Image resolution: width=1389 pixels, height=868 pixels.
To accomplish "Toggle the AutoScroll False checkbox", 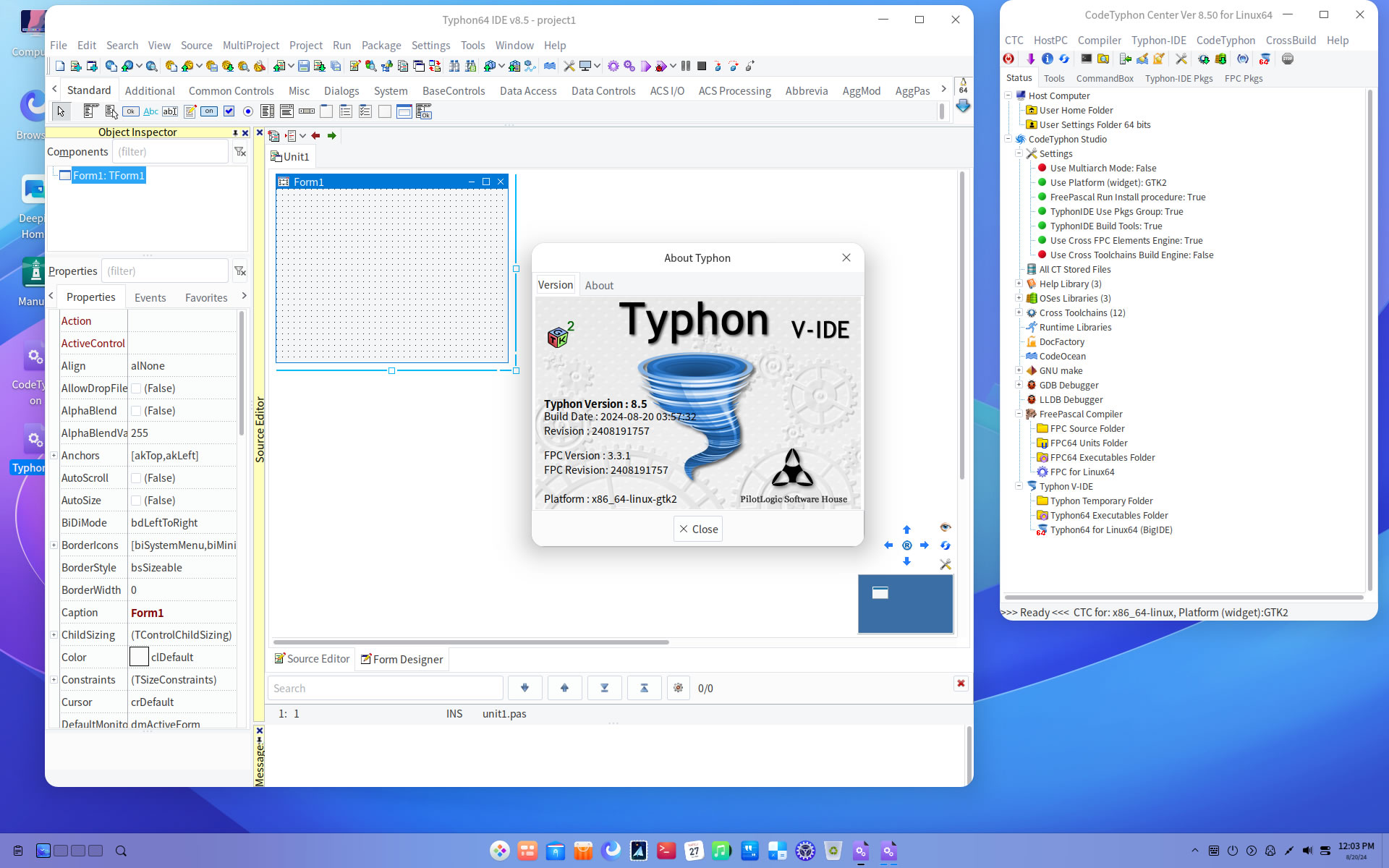I will click(x=136, y=478).
